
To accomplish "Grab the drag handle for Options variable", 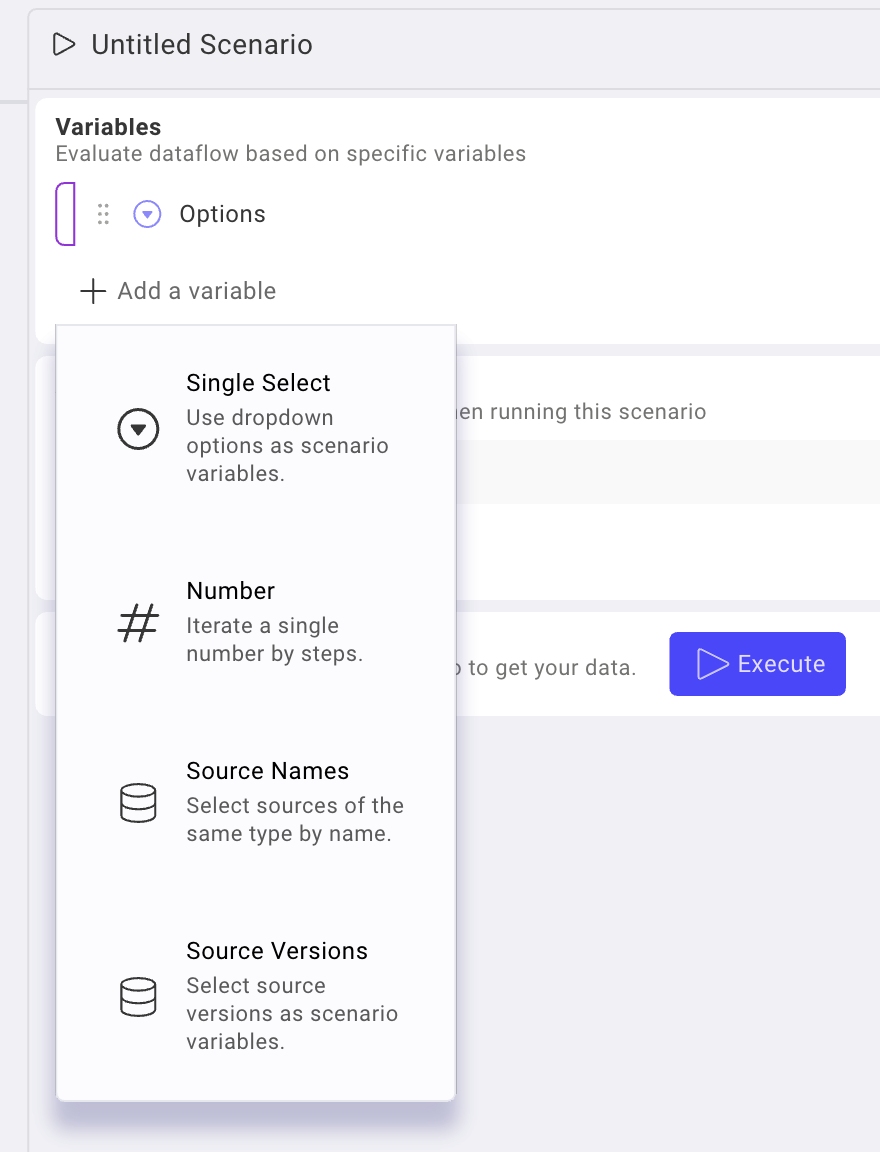I will pos(104,214).
